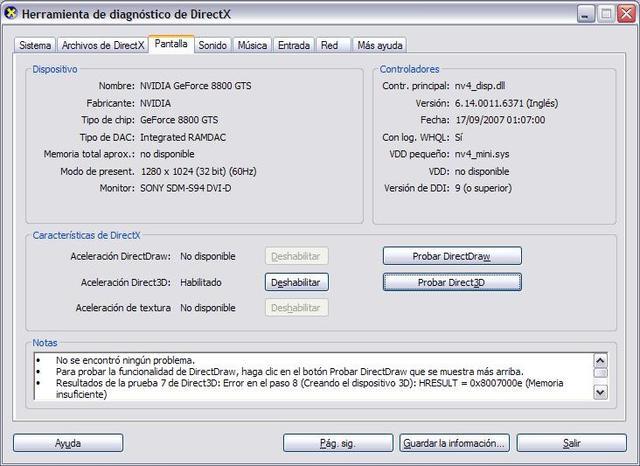Click the 1280 x 1024 (32 bit) (60Hz) text
640x466 pixels.
(199, 171)
